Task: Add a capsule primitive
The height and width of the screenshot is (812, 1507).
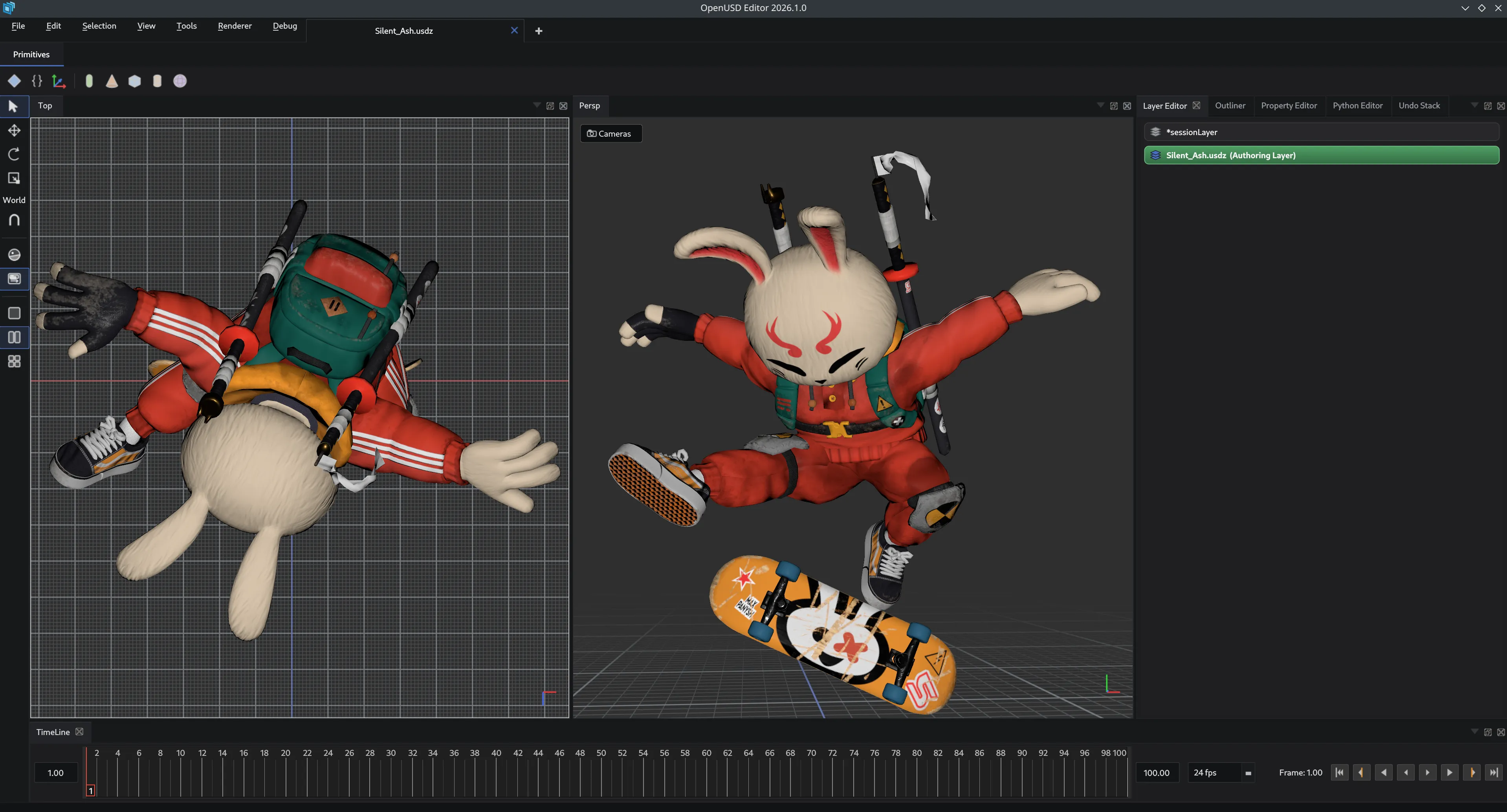Action: click(89, 80)
